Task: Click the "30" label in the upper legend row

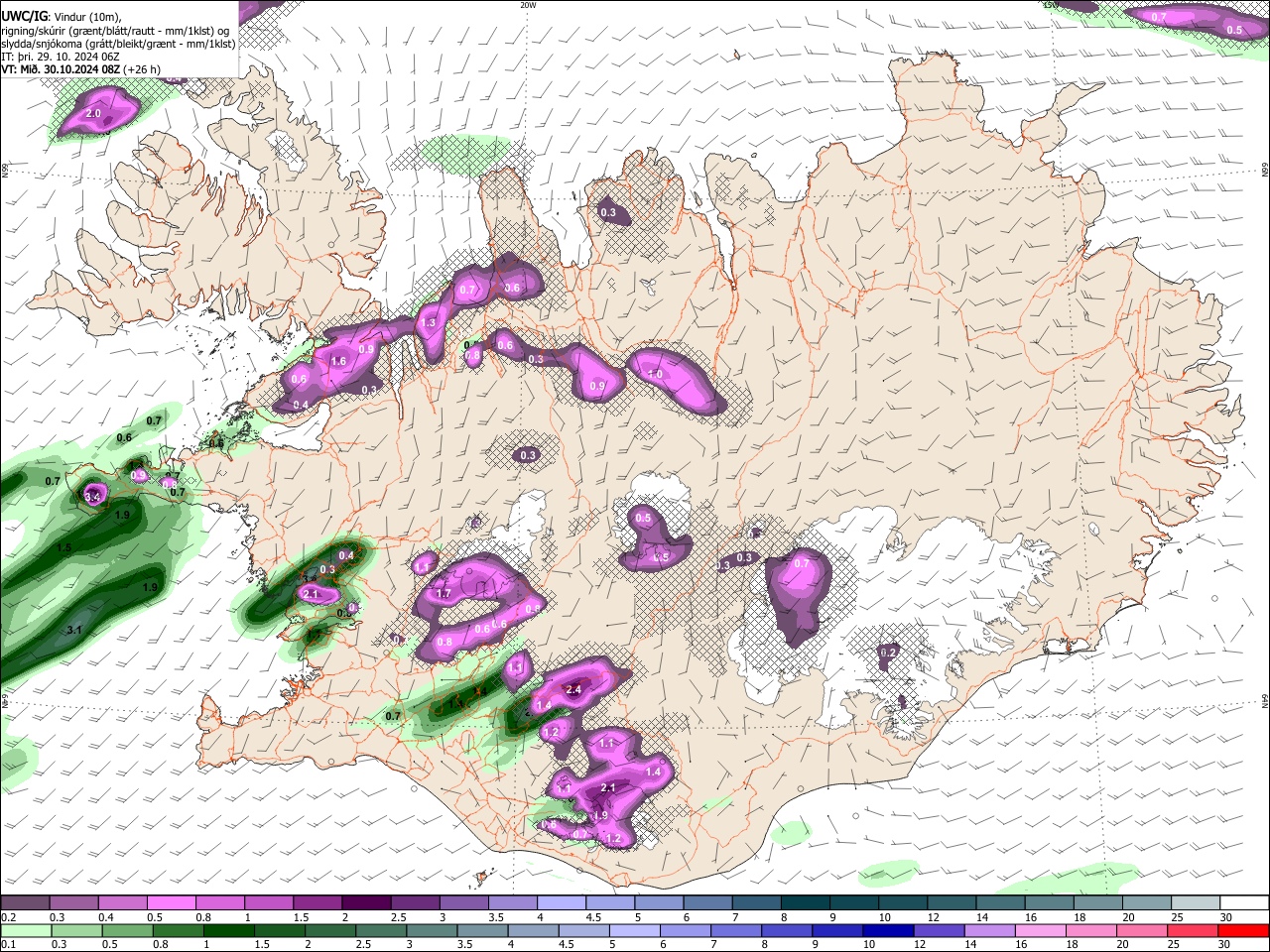Action: [1225, 916]
